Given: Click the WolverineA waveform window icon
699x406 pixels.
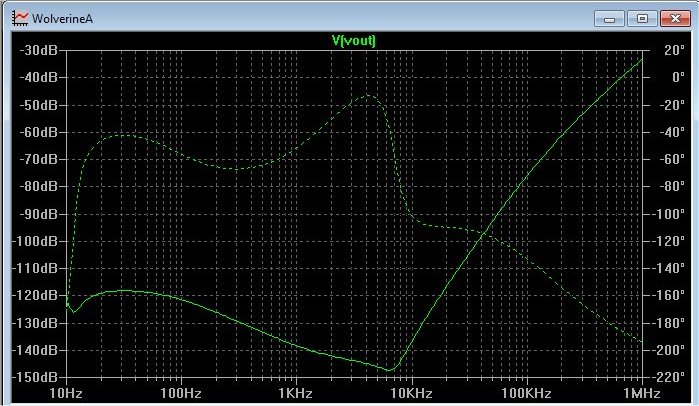Looking at the screenshot, I should pos(20,18).
